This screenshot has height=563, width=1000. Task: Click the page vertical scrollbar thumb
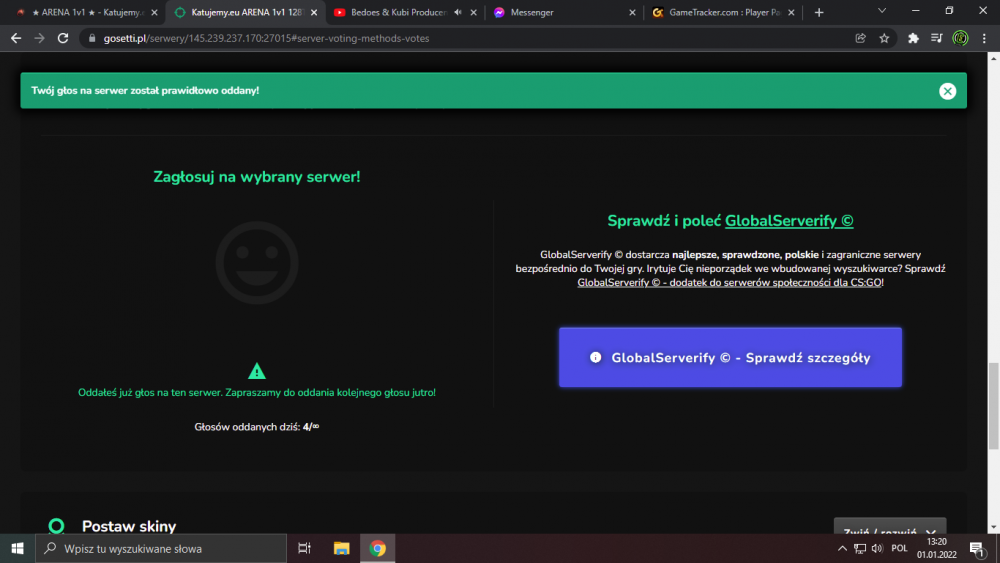tap(994, 406)
